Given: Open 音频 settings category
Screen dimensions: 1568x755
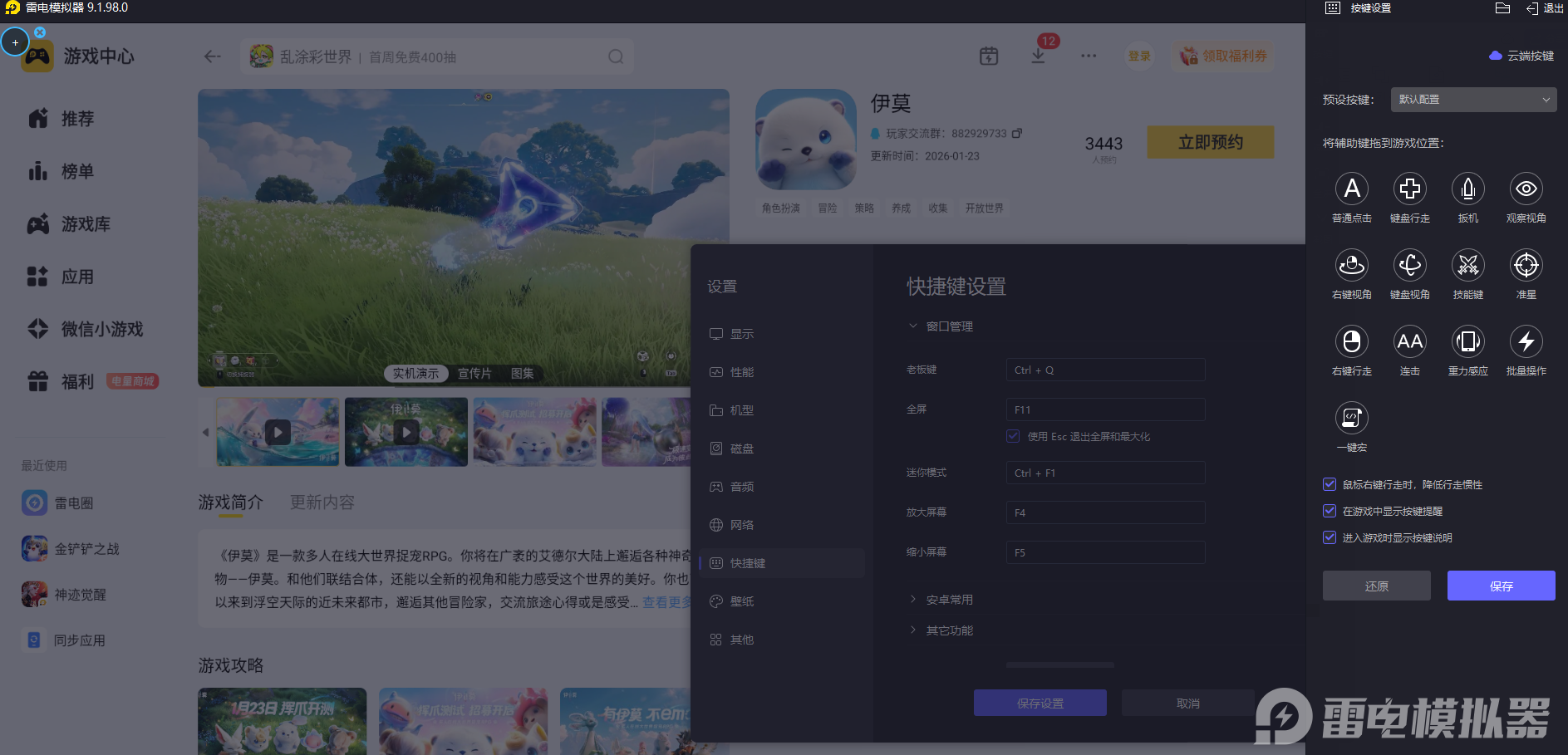Looking at the screenshot, I should (x=782, y=487).
